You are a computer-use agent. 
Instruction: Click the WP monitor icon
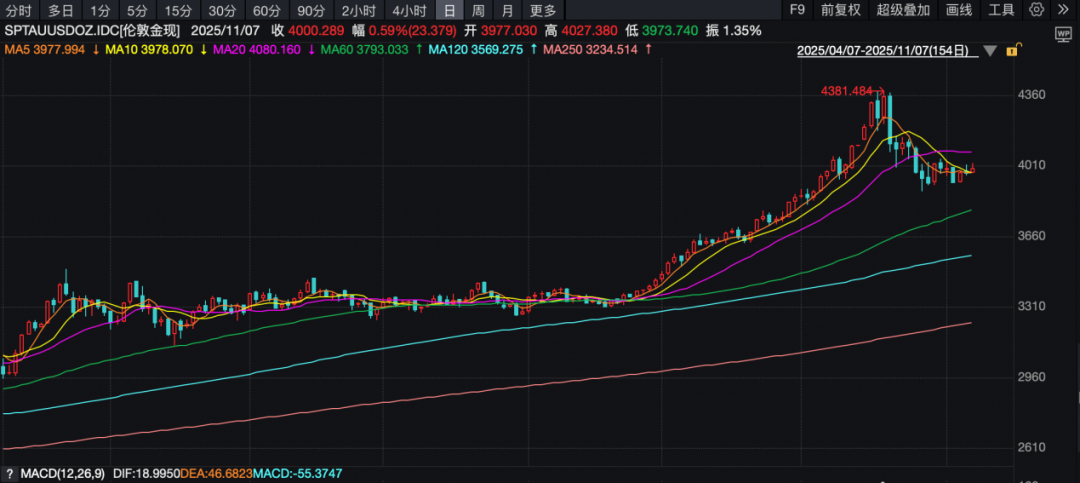point(1062,33)
